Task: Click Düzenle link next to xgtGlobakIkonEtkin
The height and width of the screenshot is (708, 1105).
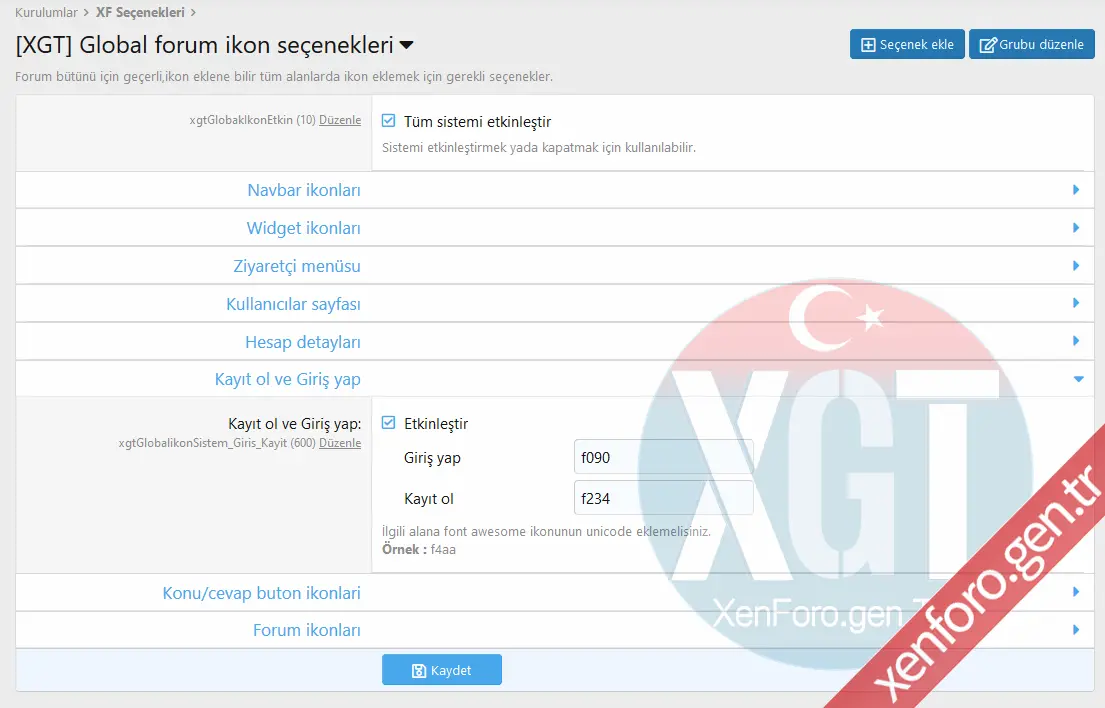Action: click(x=340, y=120)
